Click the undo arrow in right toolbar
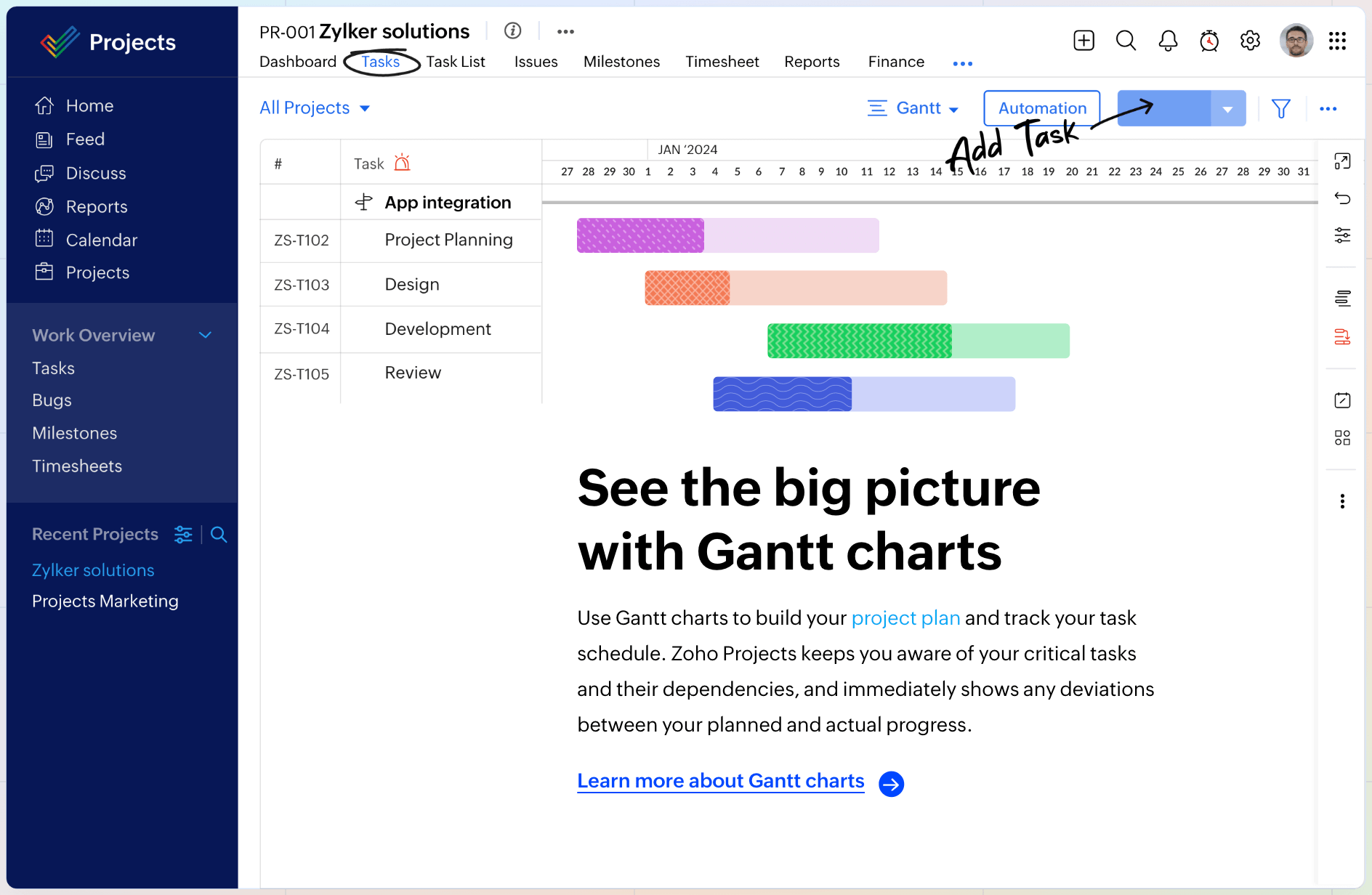Viewport: 1372px width, 895px height. pos(1342,198)
